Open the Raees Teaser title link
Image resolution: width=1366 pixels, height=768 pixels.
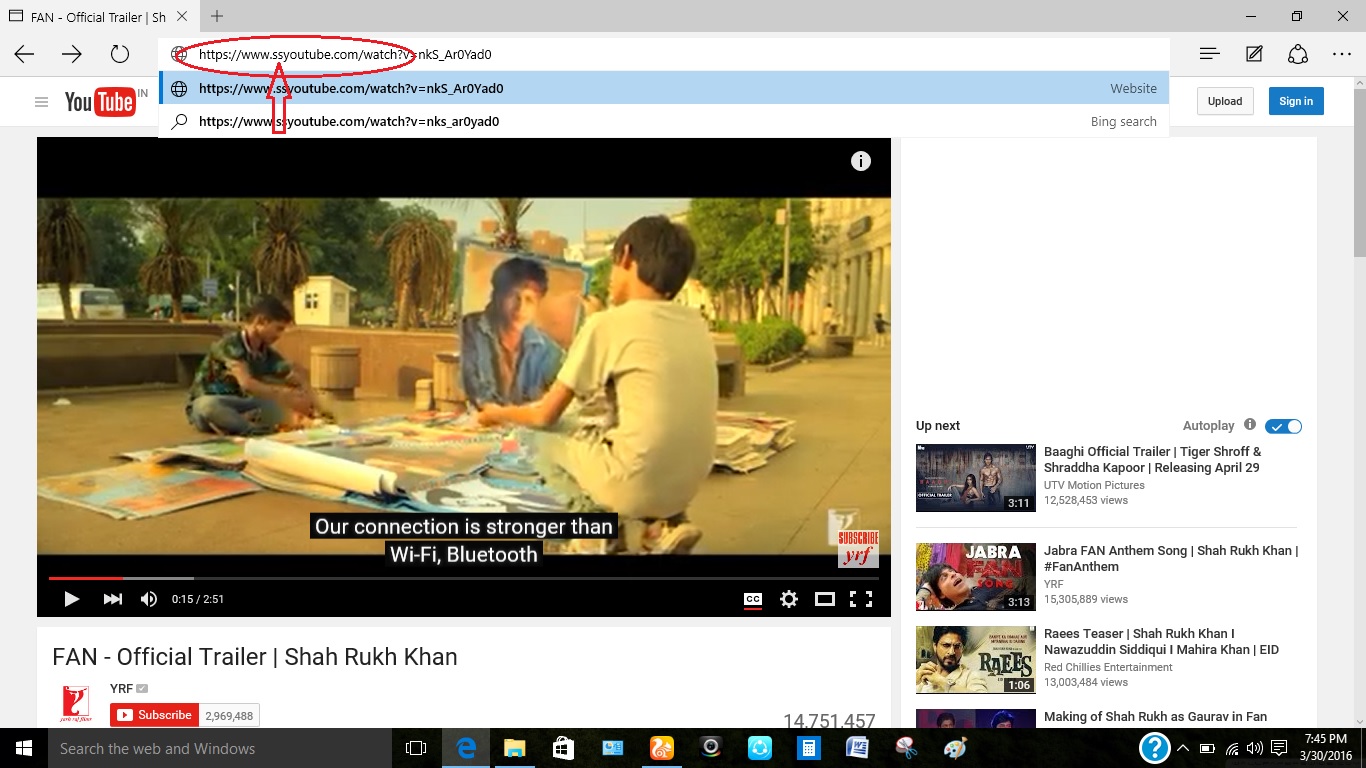[x=1161, y=641]
